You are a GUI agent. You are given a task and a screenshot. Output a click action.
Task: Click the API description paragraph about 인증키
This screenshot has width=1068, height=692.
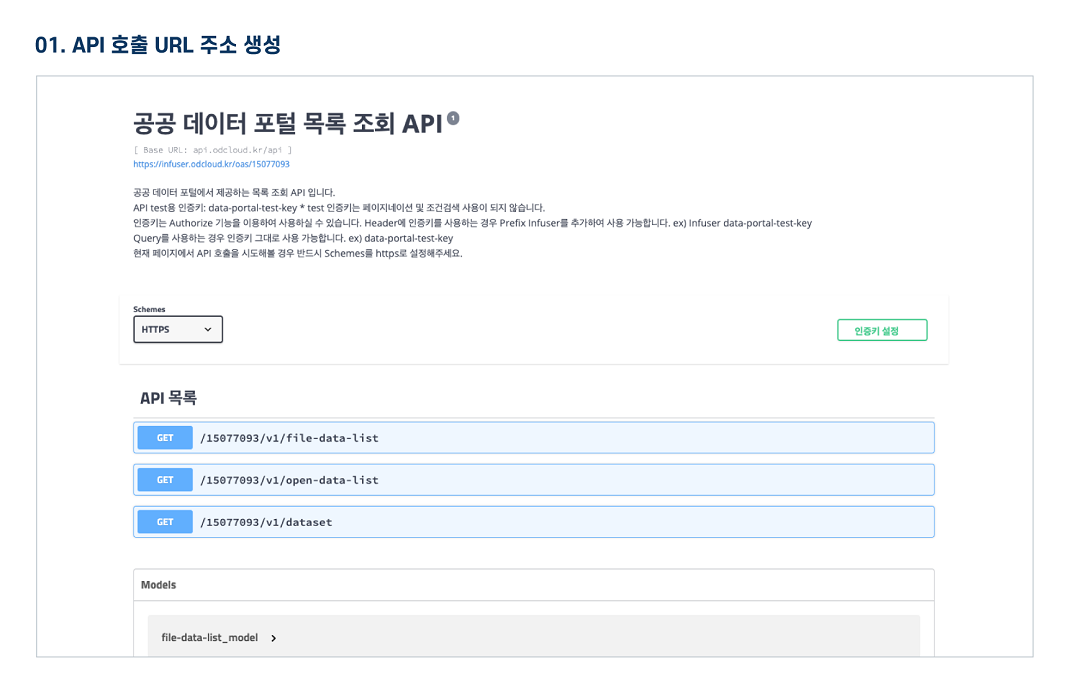472,223
